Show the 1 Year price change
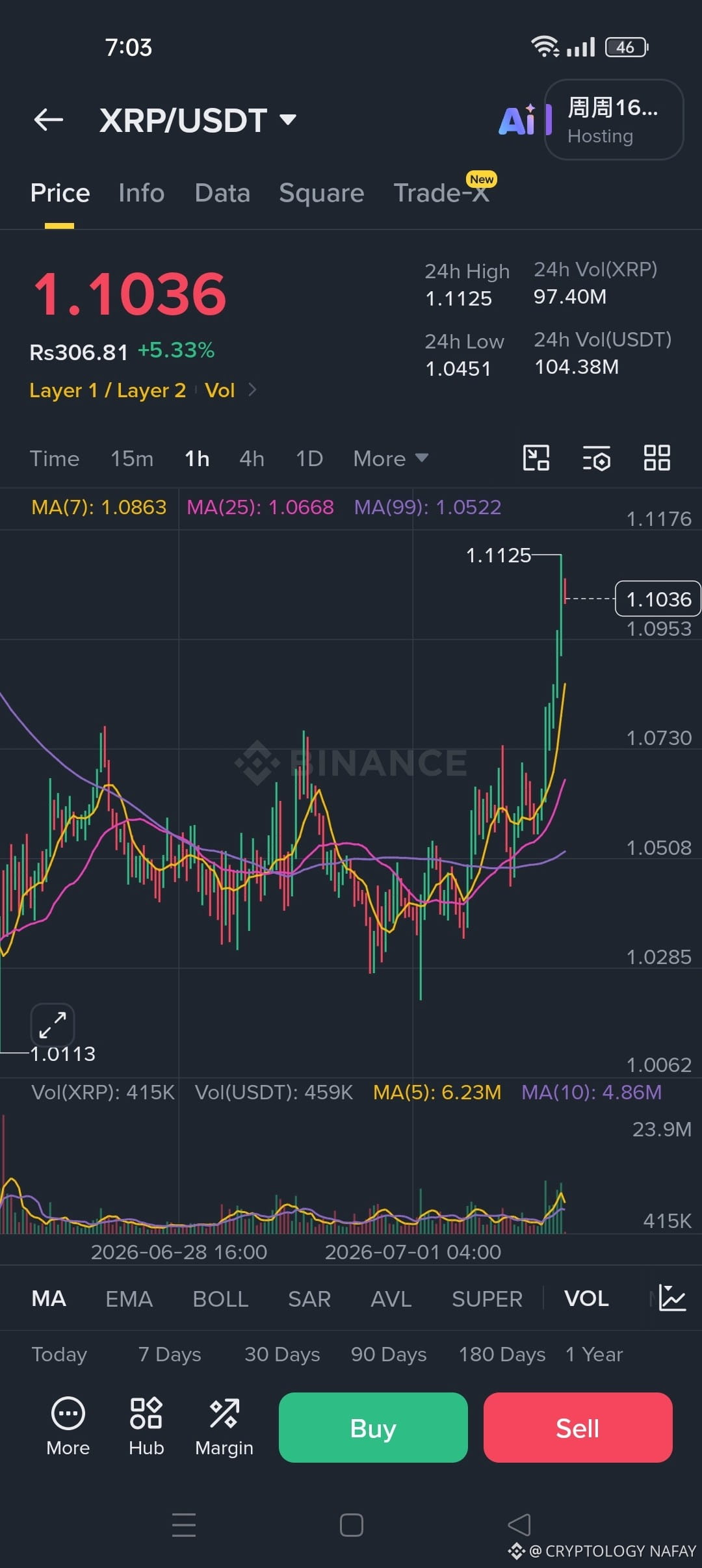702x1568 pixels. pos(594,1354)
